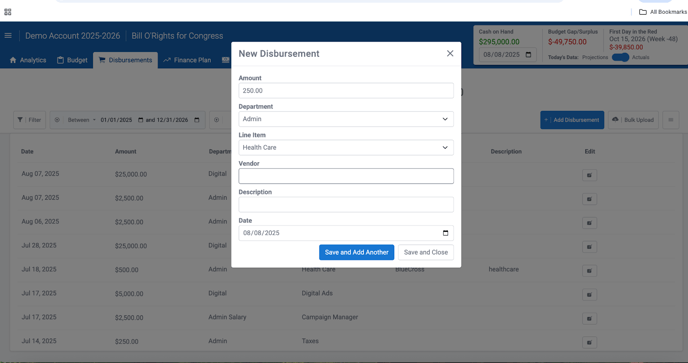This screenshot has height=363, width=688.
Task: Click the Taxes line item cell
Action: 310,341
